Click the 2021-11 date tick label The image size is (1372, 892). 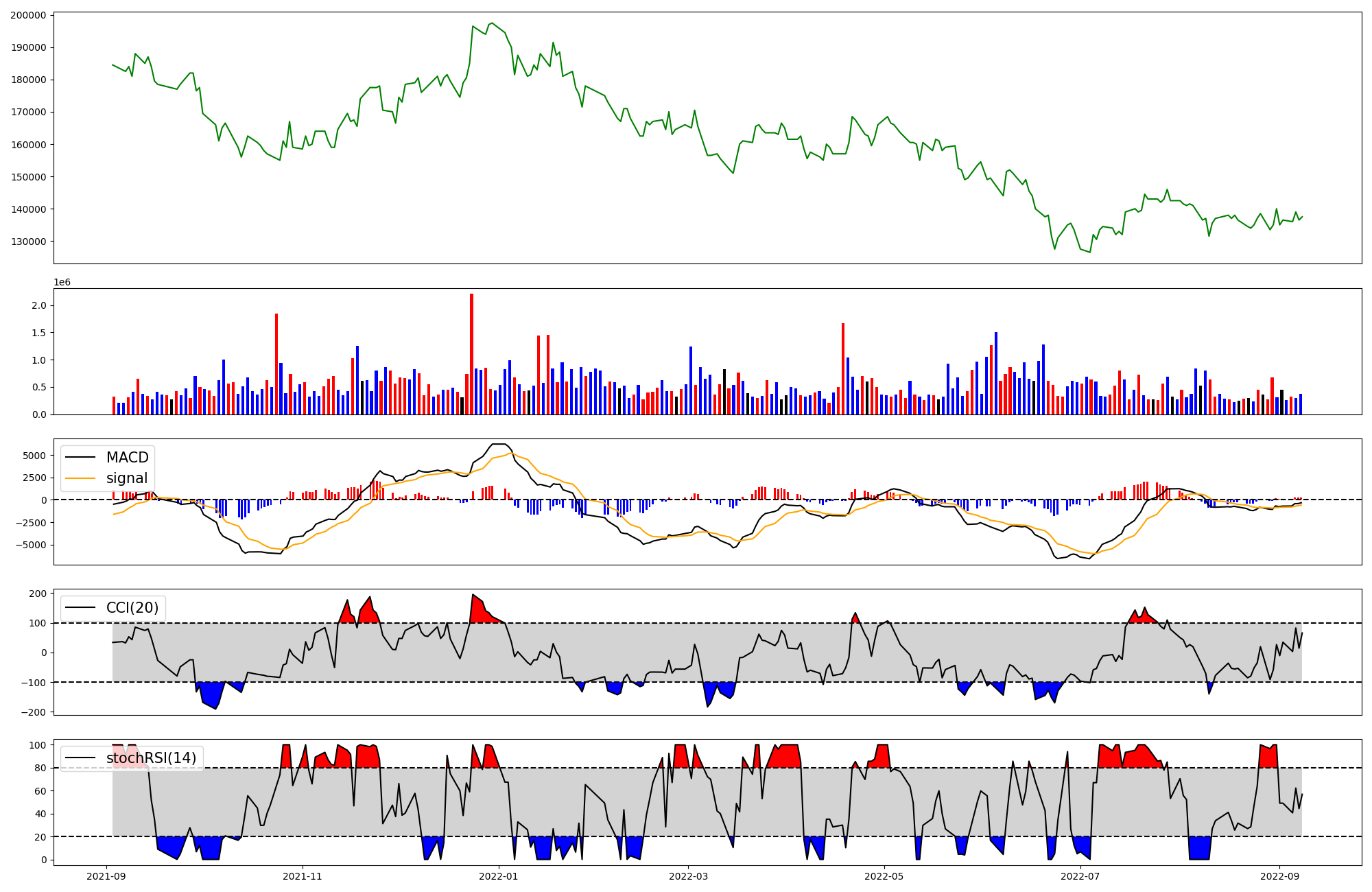303,876
